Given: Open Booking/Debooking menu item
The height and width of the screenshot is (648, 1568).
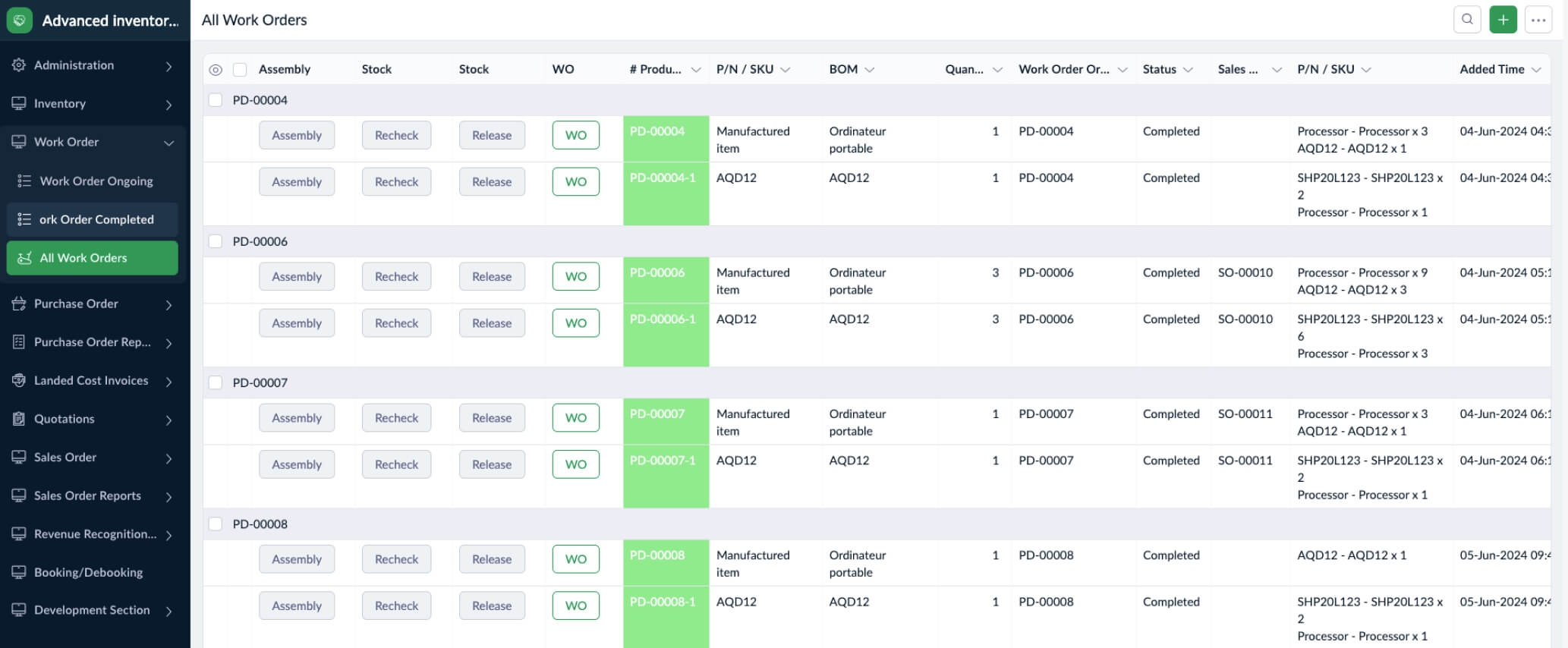Looking at the screenshot, I should point(92,572).
